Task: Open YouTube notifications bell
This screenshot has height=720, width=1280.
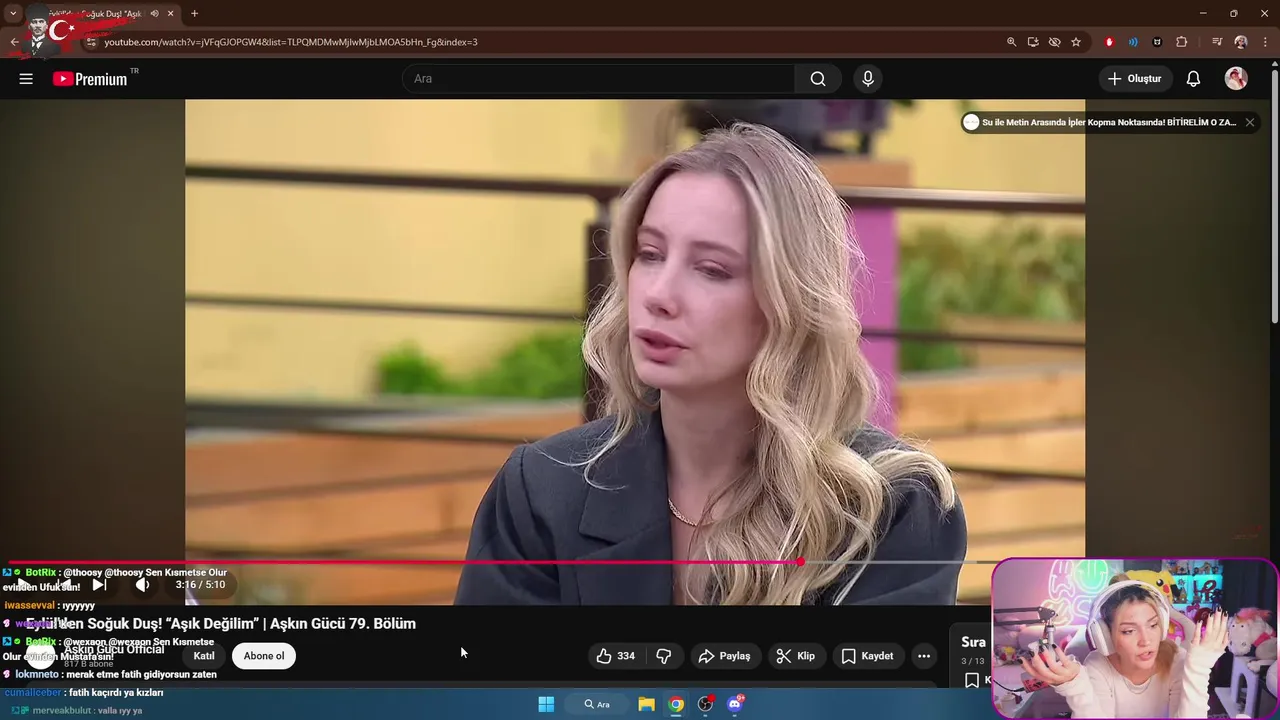Action: tap(1193, 79)
